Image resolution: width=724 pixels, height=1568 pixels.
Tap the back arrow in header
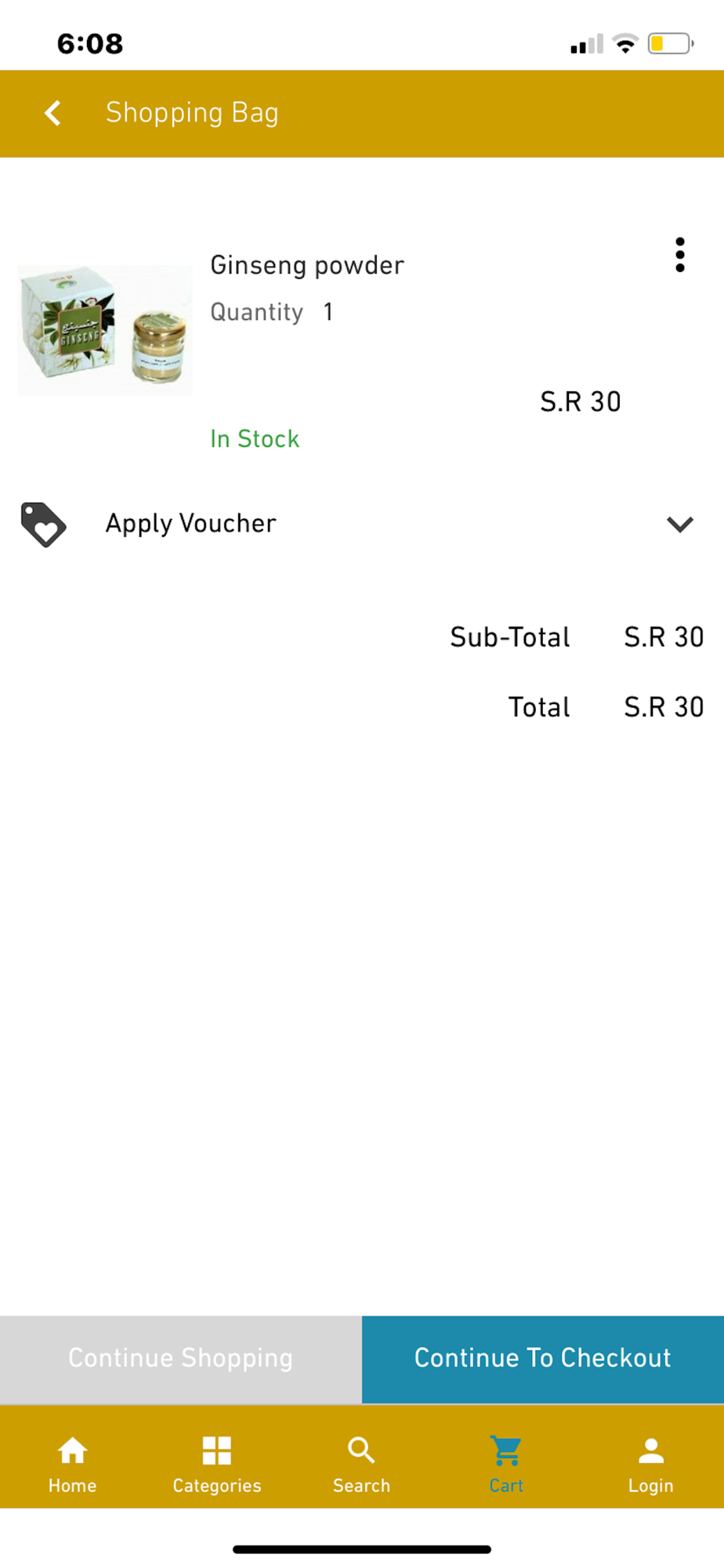(52, 113)
